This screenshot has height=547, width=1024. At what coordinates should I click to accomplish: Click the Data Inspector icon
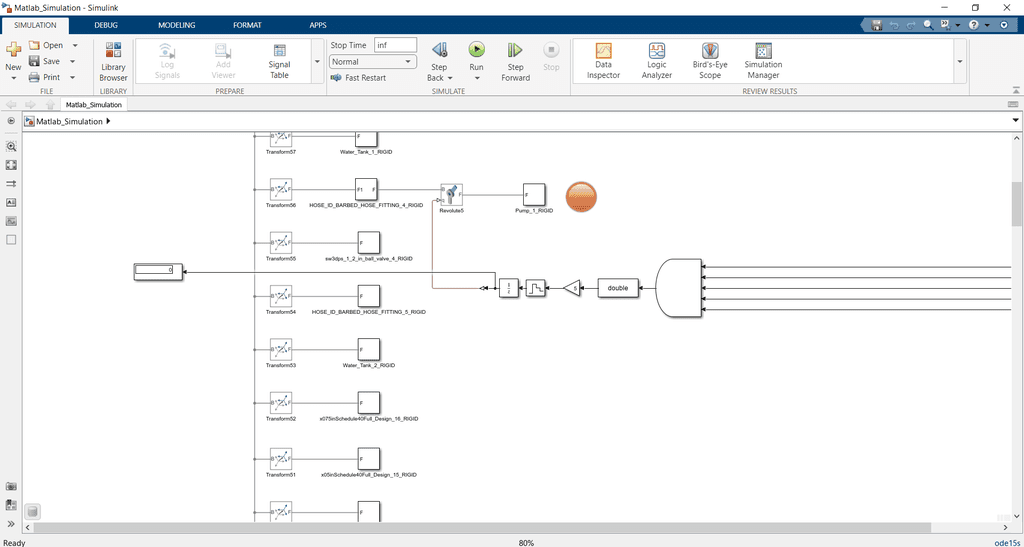603,60
